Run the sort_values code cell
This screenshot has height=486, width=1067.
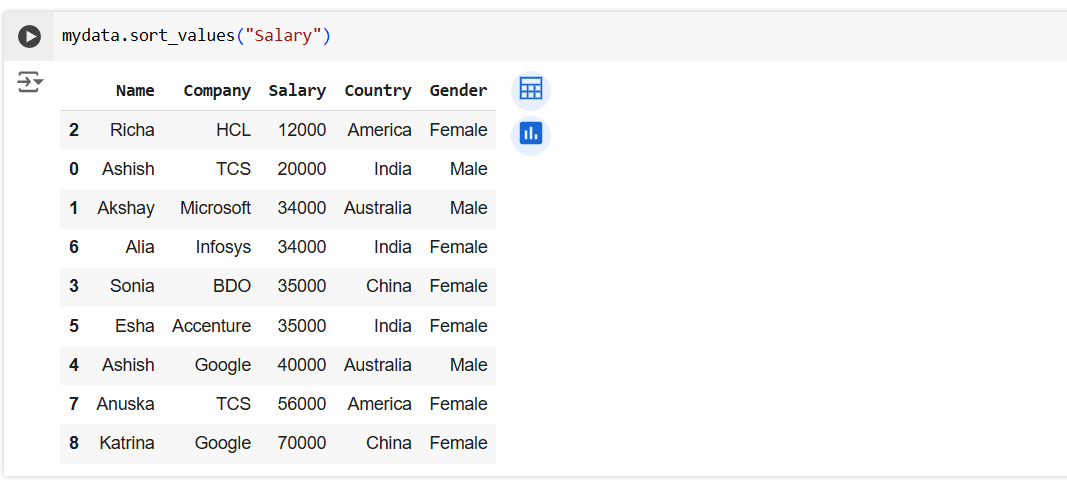(30, 37)
